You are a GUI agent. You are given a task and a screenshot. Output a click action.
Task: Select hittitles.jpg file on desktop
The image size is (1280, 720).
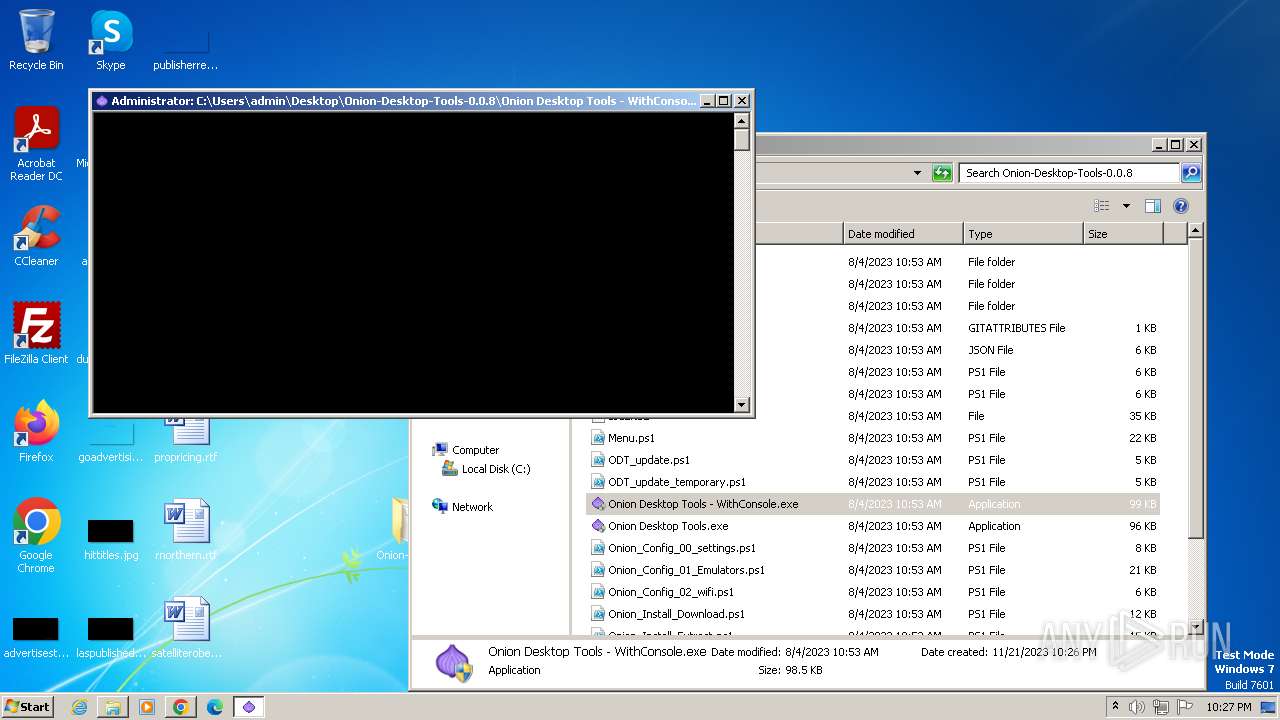pyautogui.click(x=111, y=538)
